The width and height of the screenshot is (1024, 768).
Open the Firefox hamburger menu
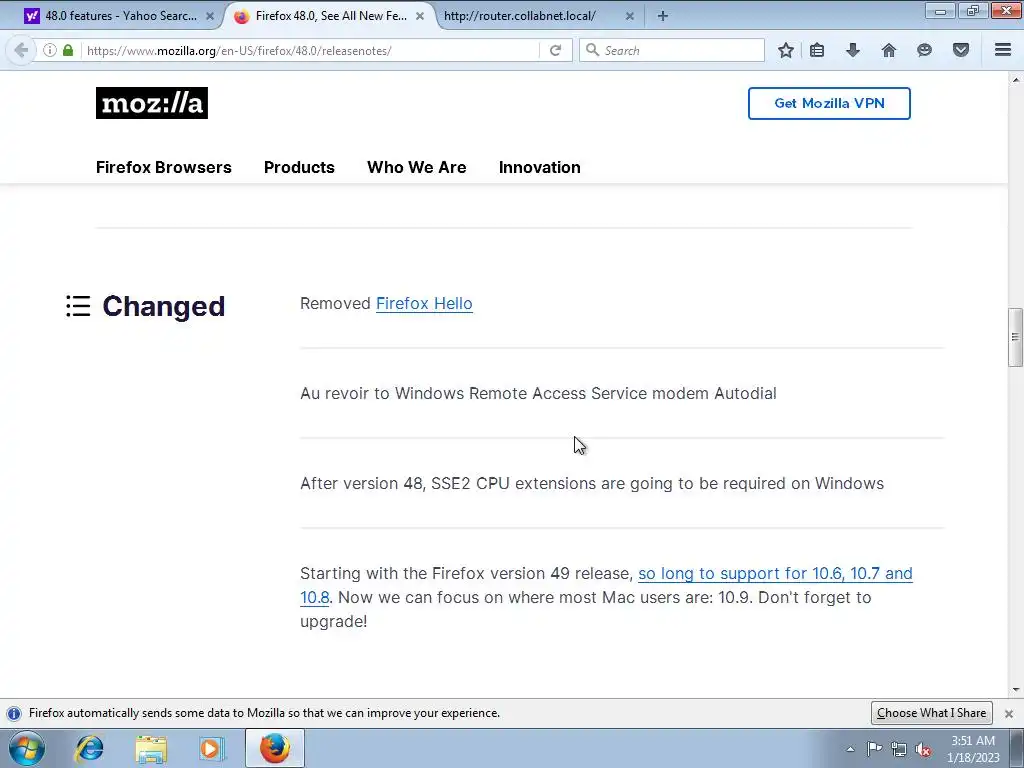pos(1003,50)
